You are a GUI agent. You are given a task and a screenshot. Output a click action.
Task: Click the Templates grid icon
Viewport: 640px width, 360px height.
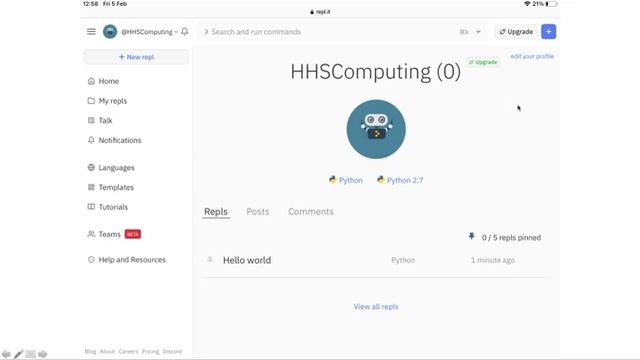(91, 187)
